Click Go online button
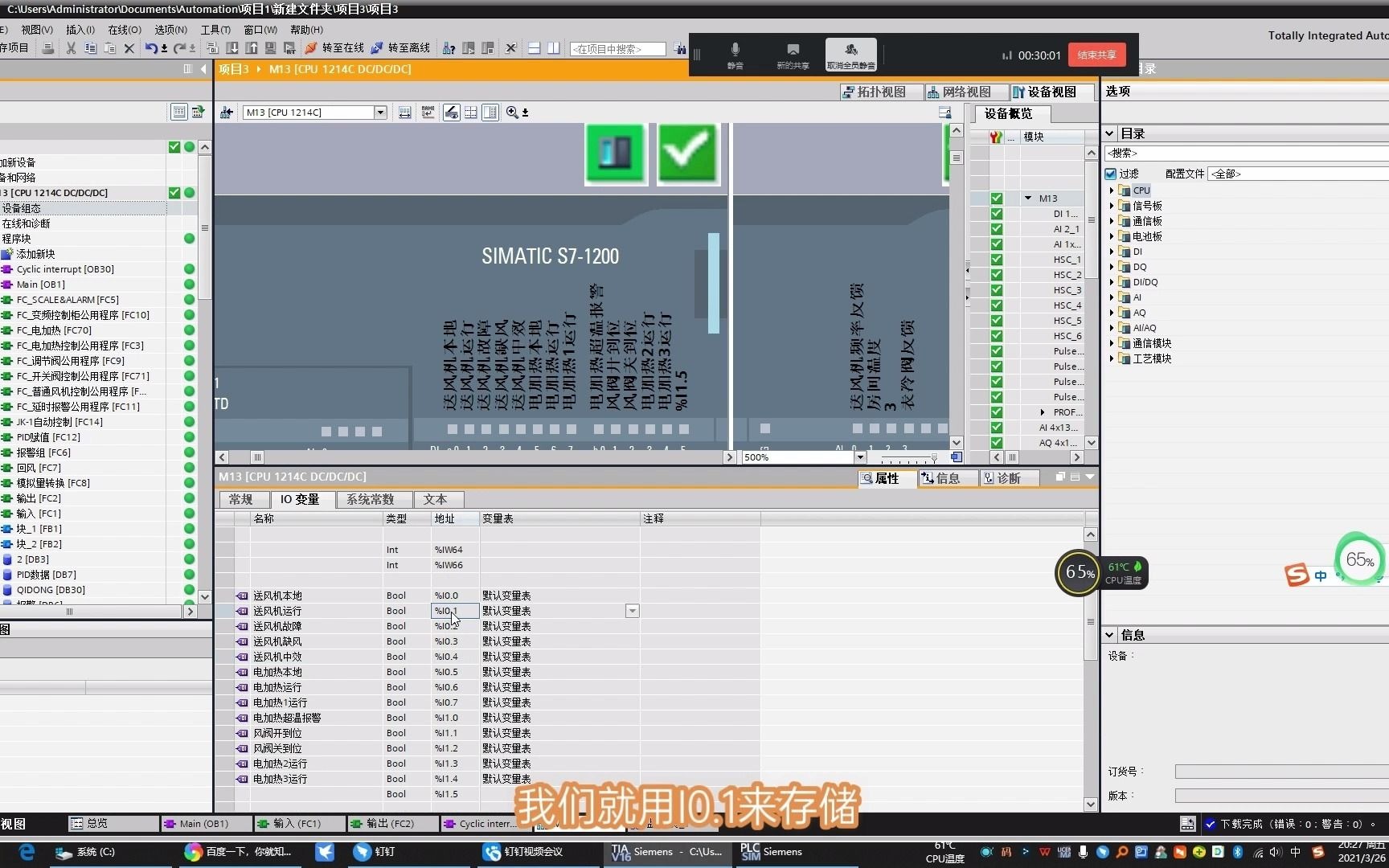 (334, 48)
